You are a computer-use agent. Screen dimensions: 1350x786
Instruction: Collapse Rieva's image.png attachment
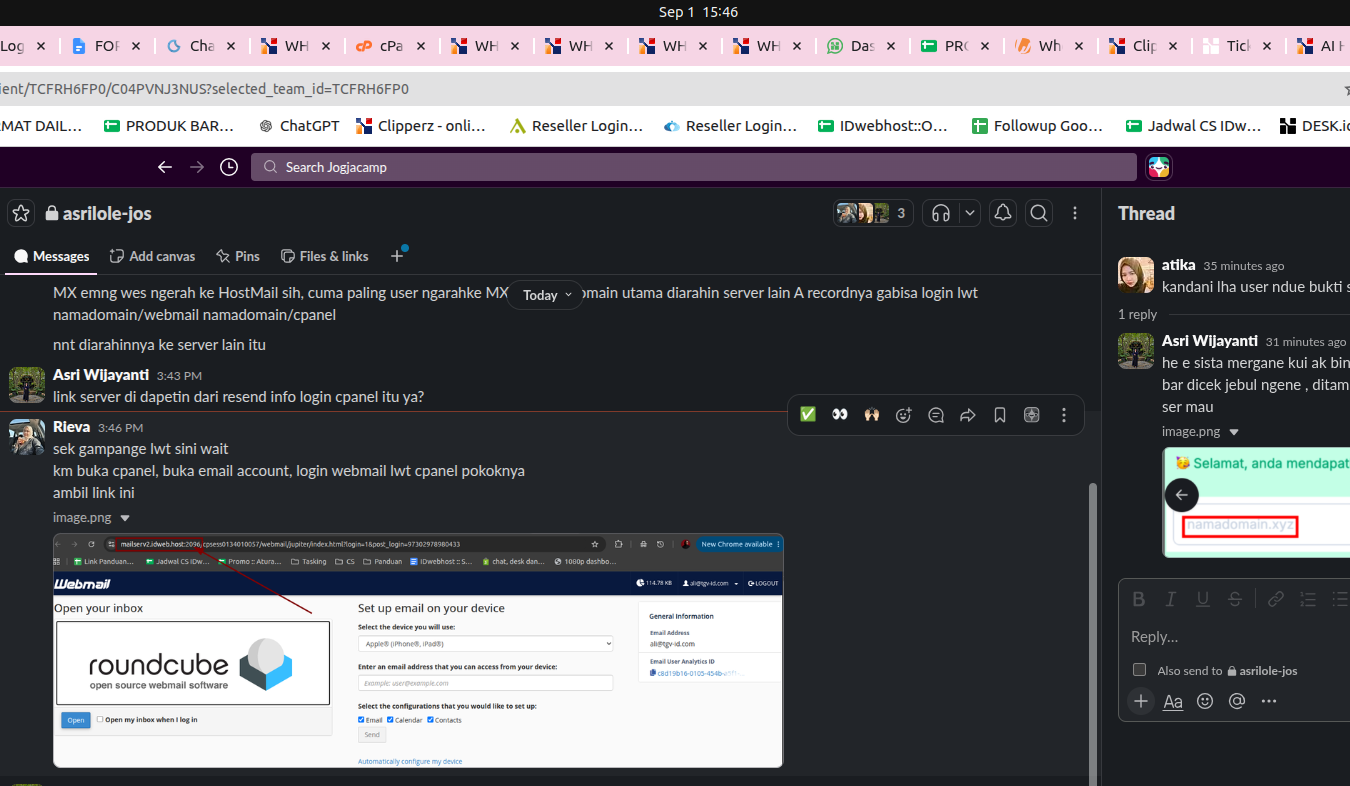125,518
